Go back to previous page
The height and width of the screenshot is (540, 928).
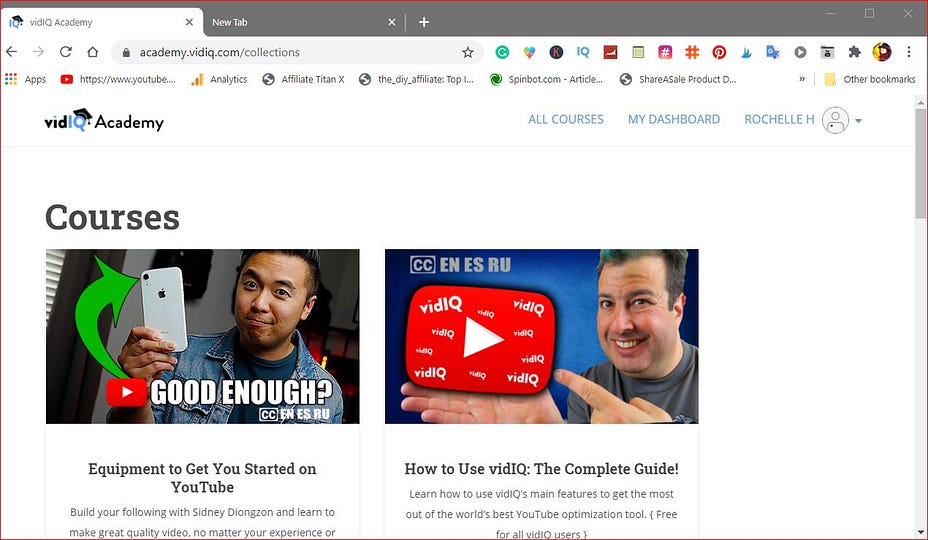(x=12, y=52)
